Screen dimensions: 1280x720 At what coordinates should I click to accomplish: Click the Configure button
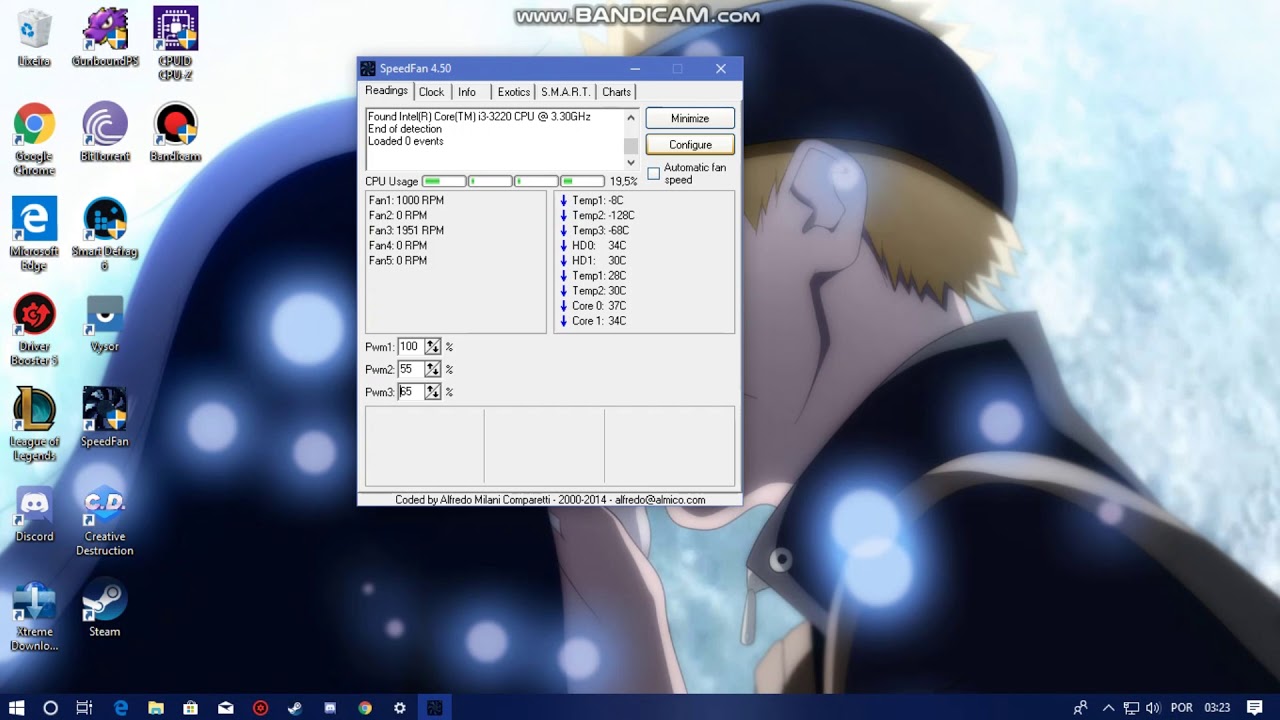pos(690,145)
